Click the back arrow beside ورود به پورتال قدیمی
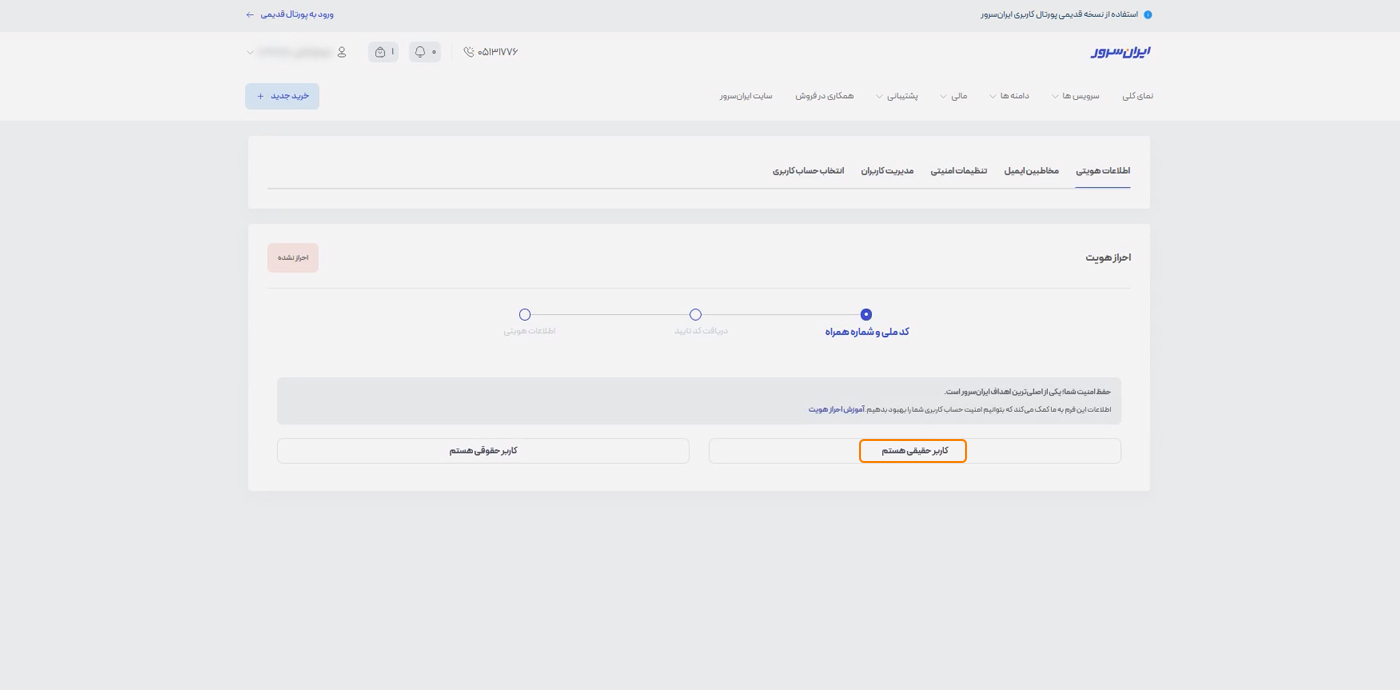Screen dimensions: 1400x690 coord(248,15)
